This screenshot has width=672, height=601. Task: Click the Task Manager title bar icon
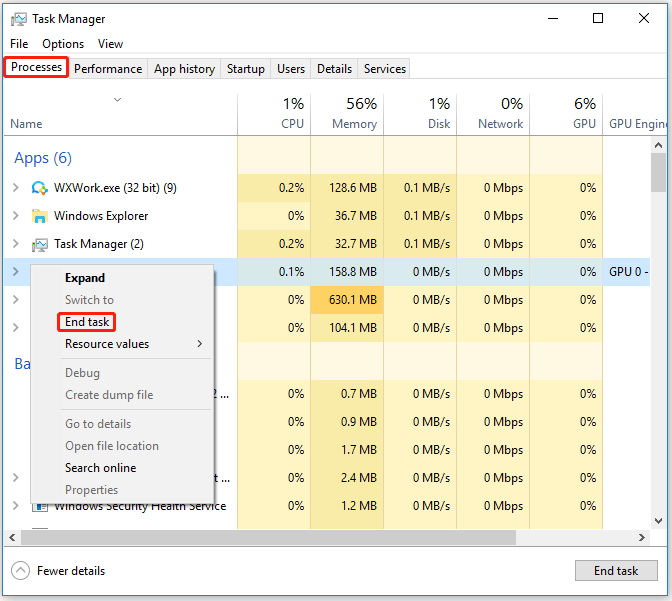click(x=18, y=19)
